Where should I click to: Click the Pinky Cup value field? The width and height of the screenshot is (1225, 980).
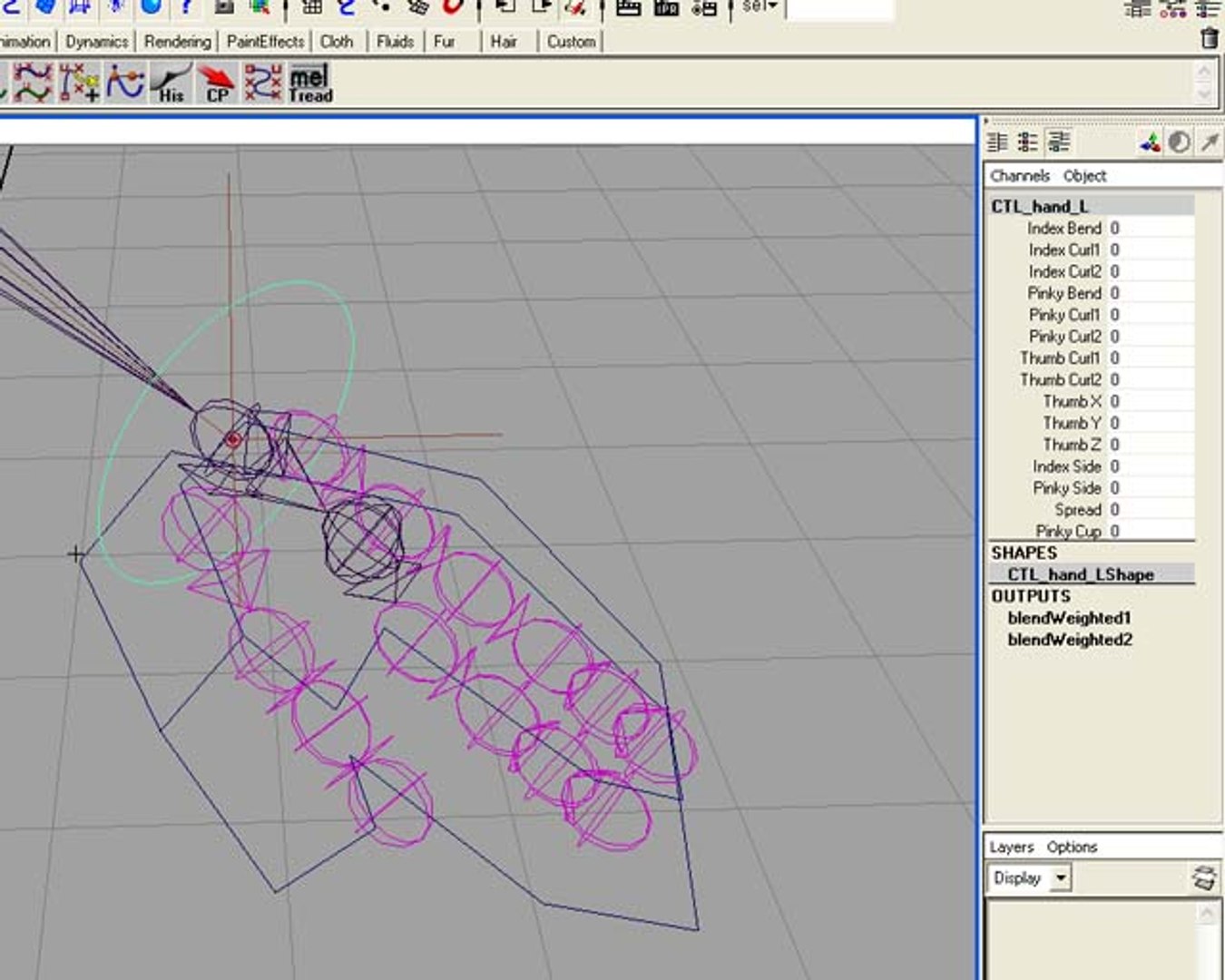coord(1150,531)
